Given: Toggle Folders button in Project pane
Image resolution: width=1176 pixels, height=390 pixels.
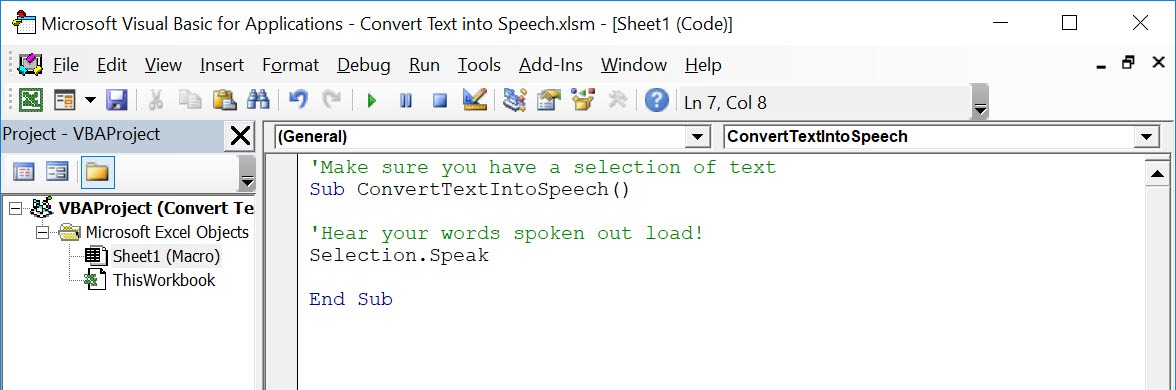Looking at the screenshot, I should 97,173.
